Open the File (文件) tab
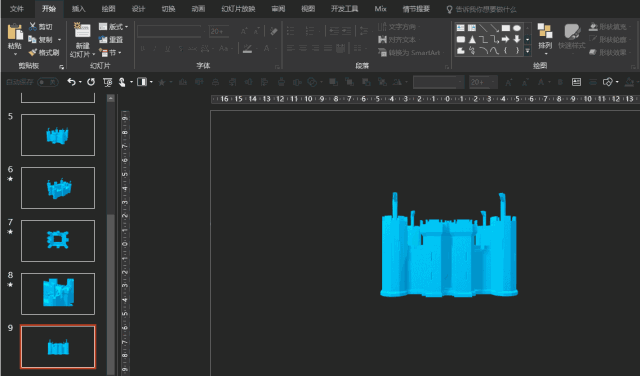Screen dimensions: 640x376 (16, 9)
